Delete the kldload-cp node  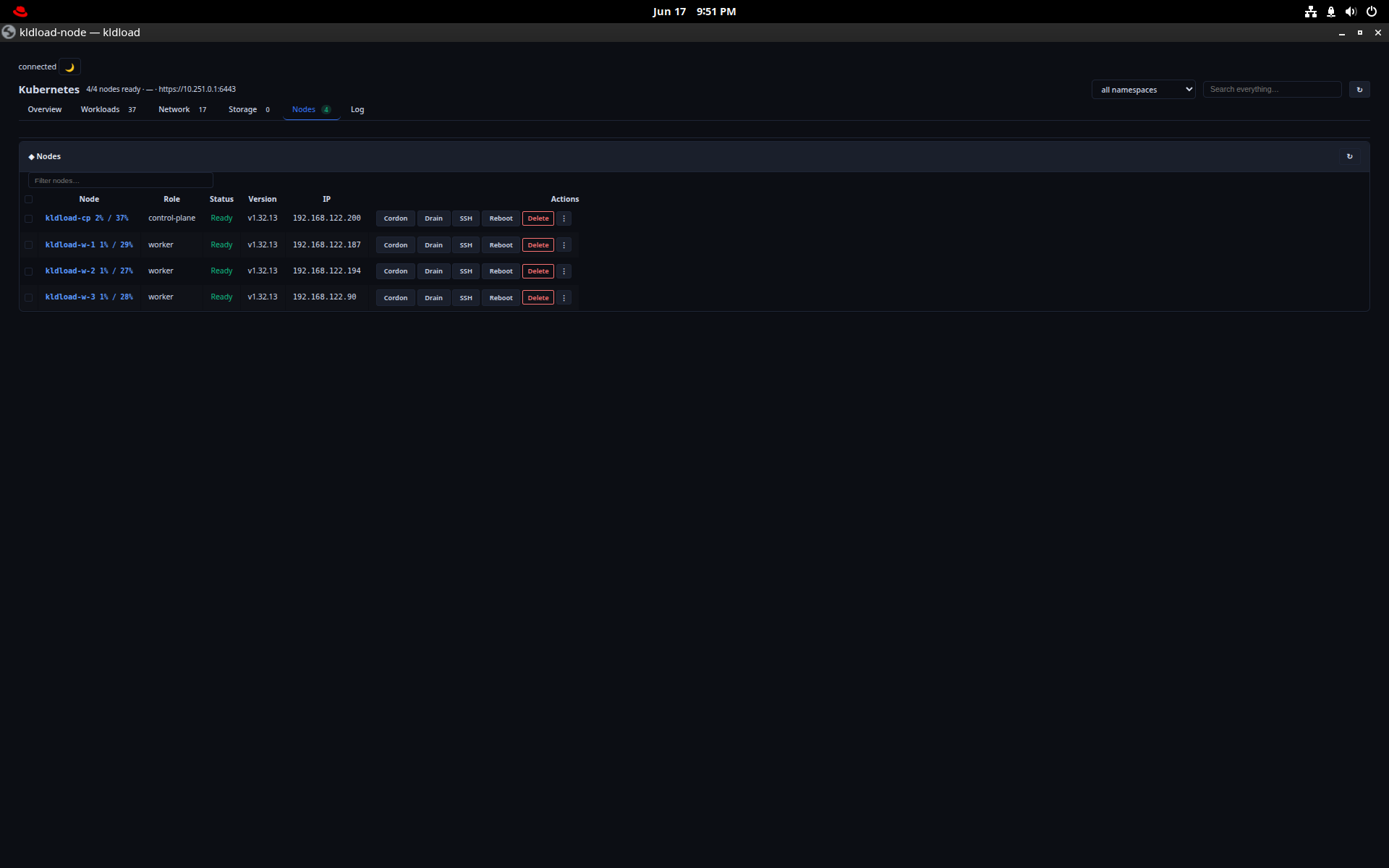pyautogui.click(x=538, y=218)
